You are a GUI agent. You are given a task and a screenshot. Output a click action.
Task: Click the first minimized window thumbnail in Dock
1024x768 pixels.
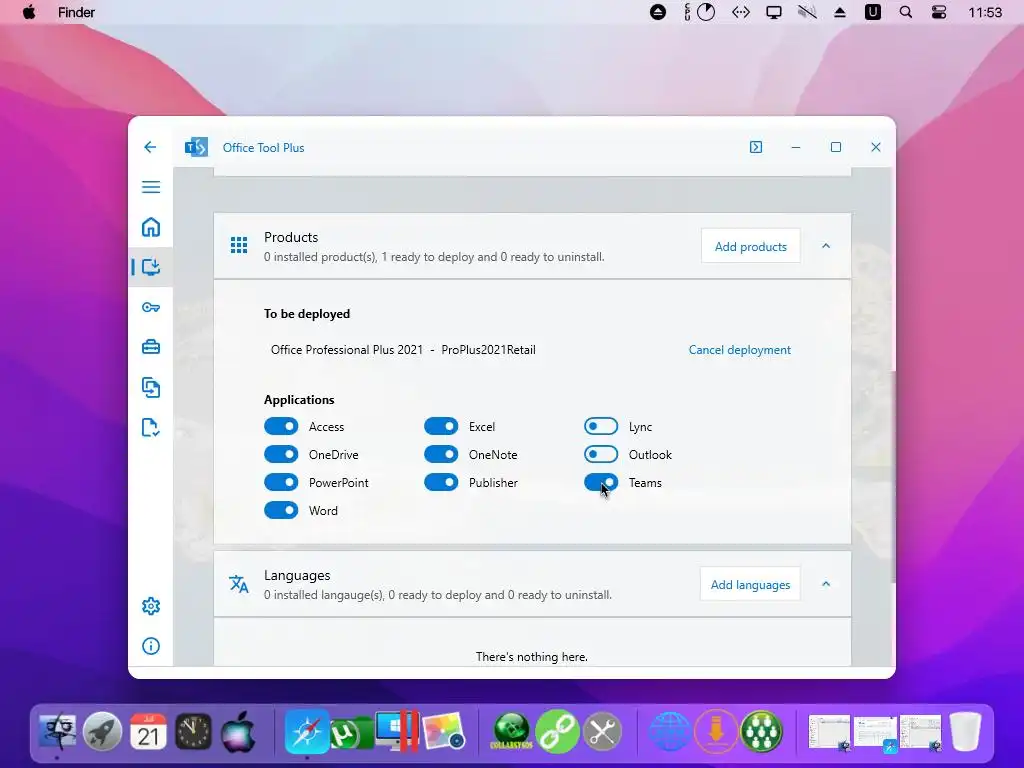click(829, 732)
